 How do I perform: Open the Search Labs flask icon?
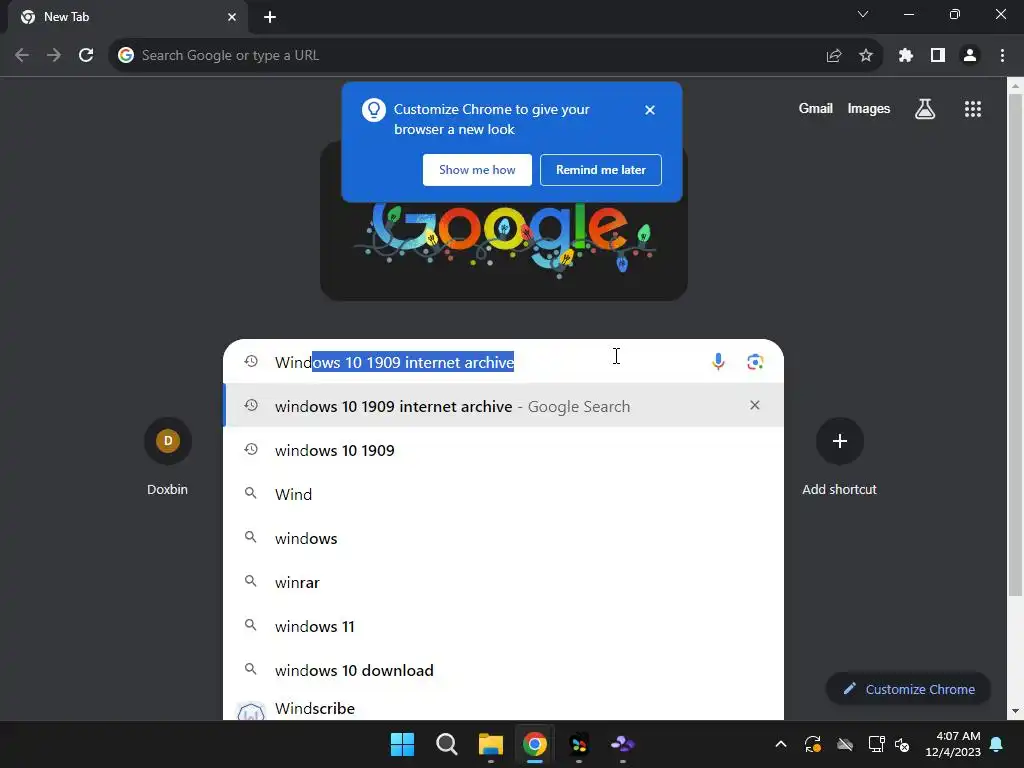(x=925, y=109)
